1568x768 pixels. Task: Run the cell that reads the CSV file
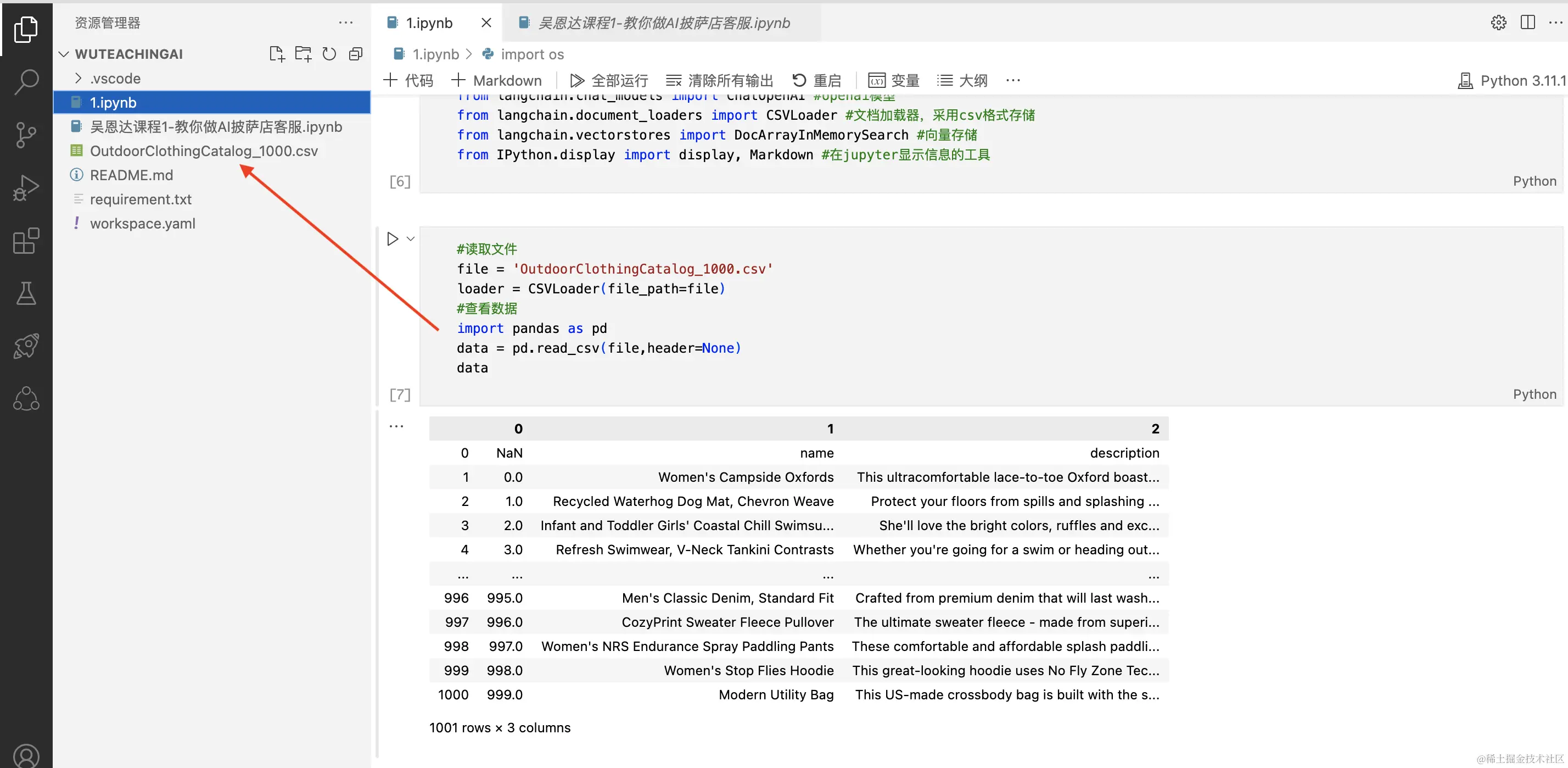click(393, 239)
